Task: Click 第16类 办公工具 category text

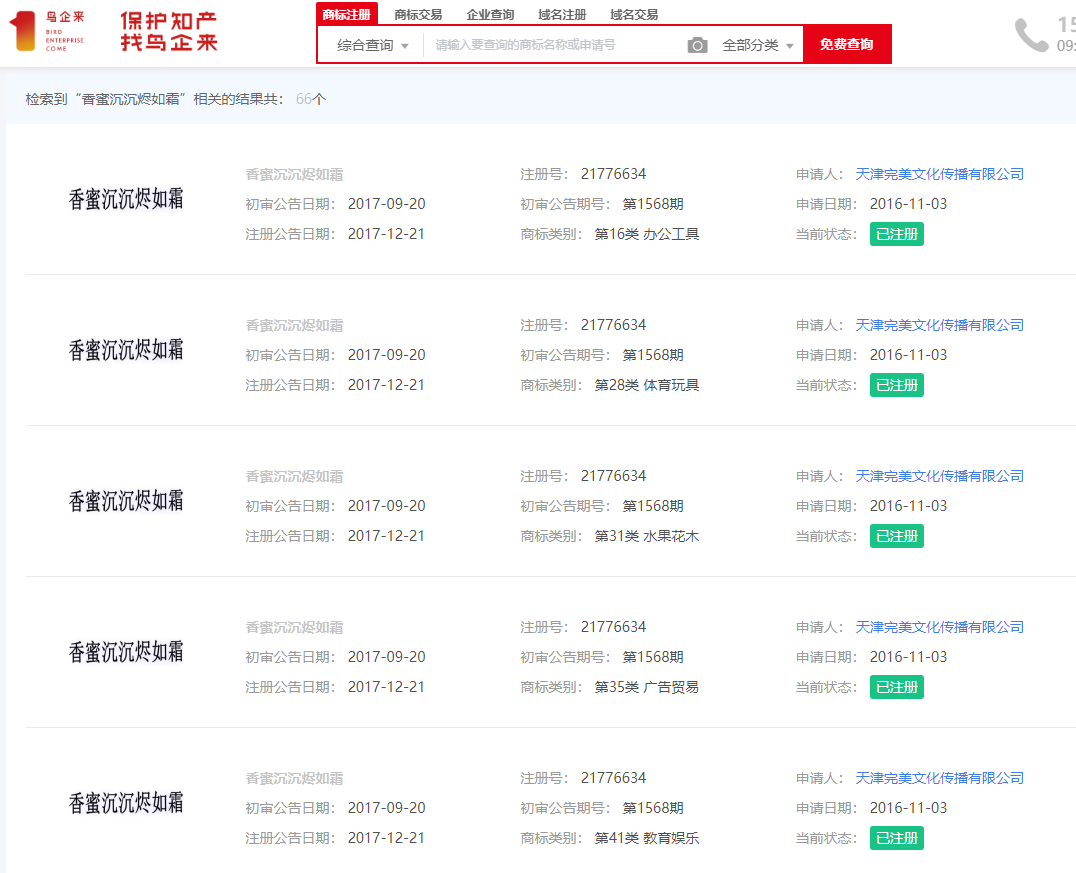Action: [646, 234]
